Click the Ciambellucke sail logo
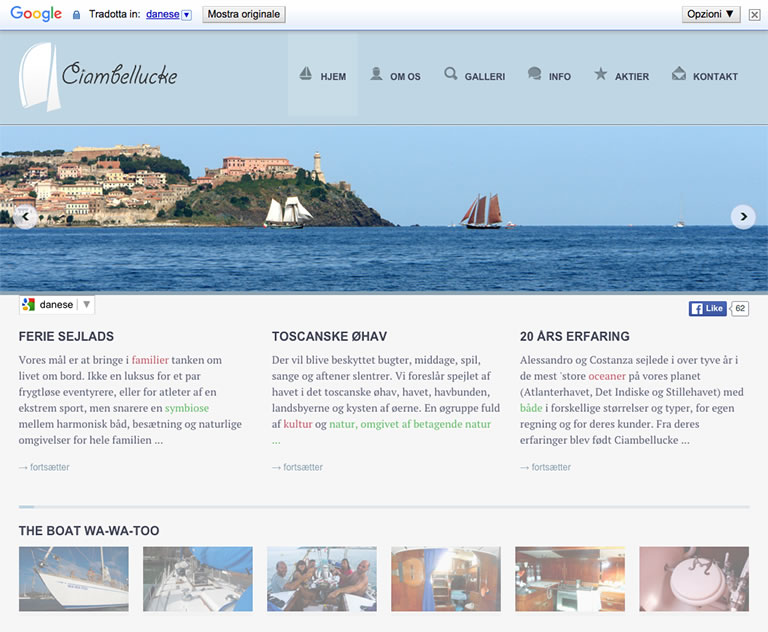This screenshot has width=768, height=632. tap(39, 77)
